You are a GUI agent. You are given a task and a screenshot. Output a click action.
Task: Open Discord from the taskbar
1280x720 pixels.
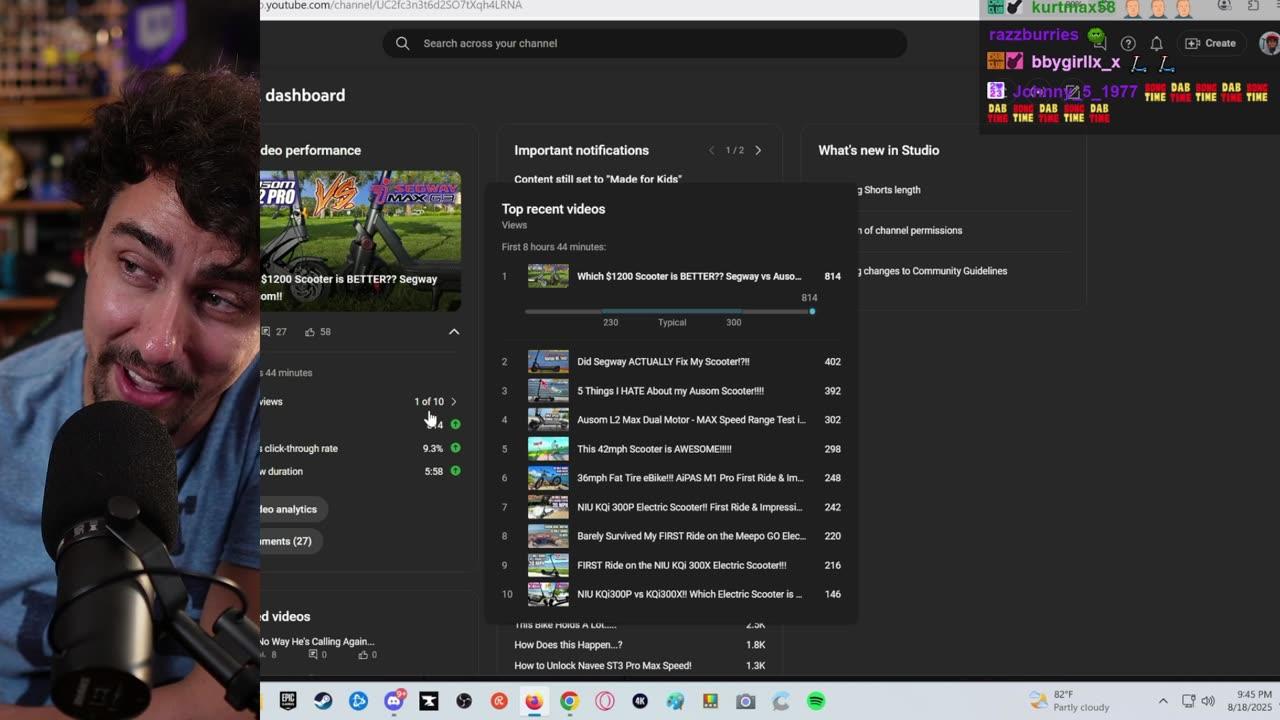(394, 702)
